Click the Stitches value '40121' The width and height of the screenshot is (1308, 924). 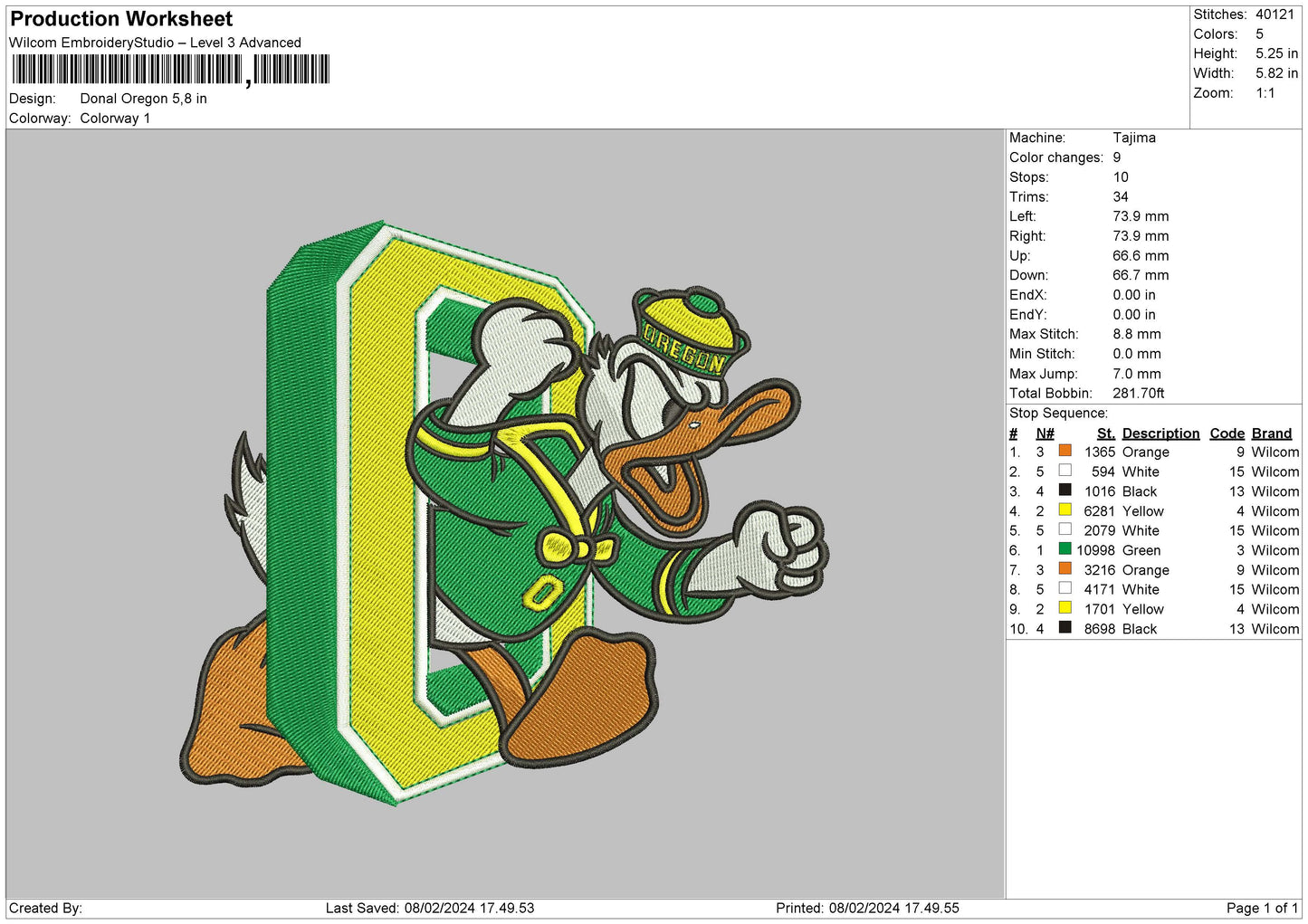(1275, 14)
